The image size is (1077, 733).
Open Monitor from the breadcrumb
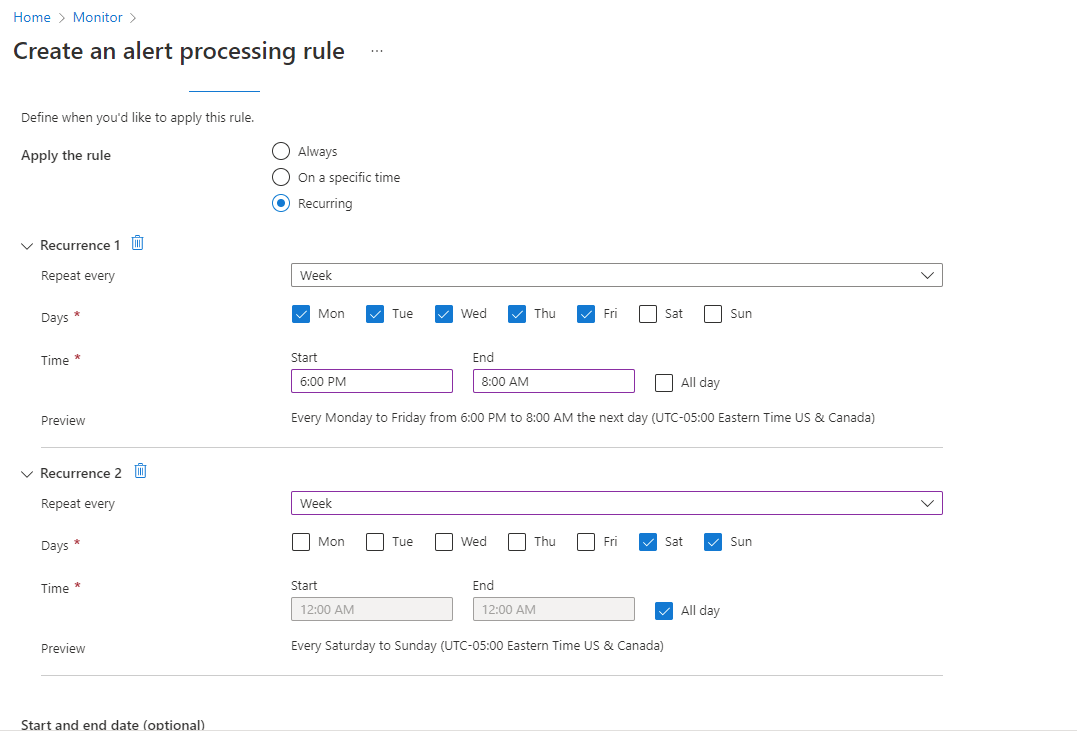[x=97, y=16]
